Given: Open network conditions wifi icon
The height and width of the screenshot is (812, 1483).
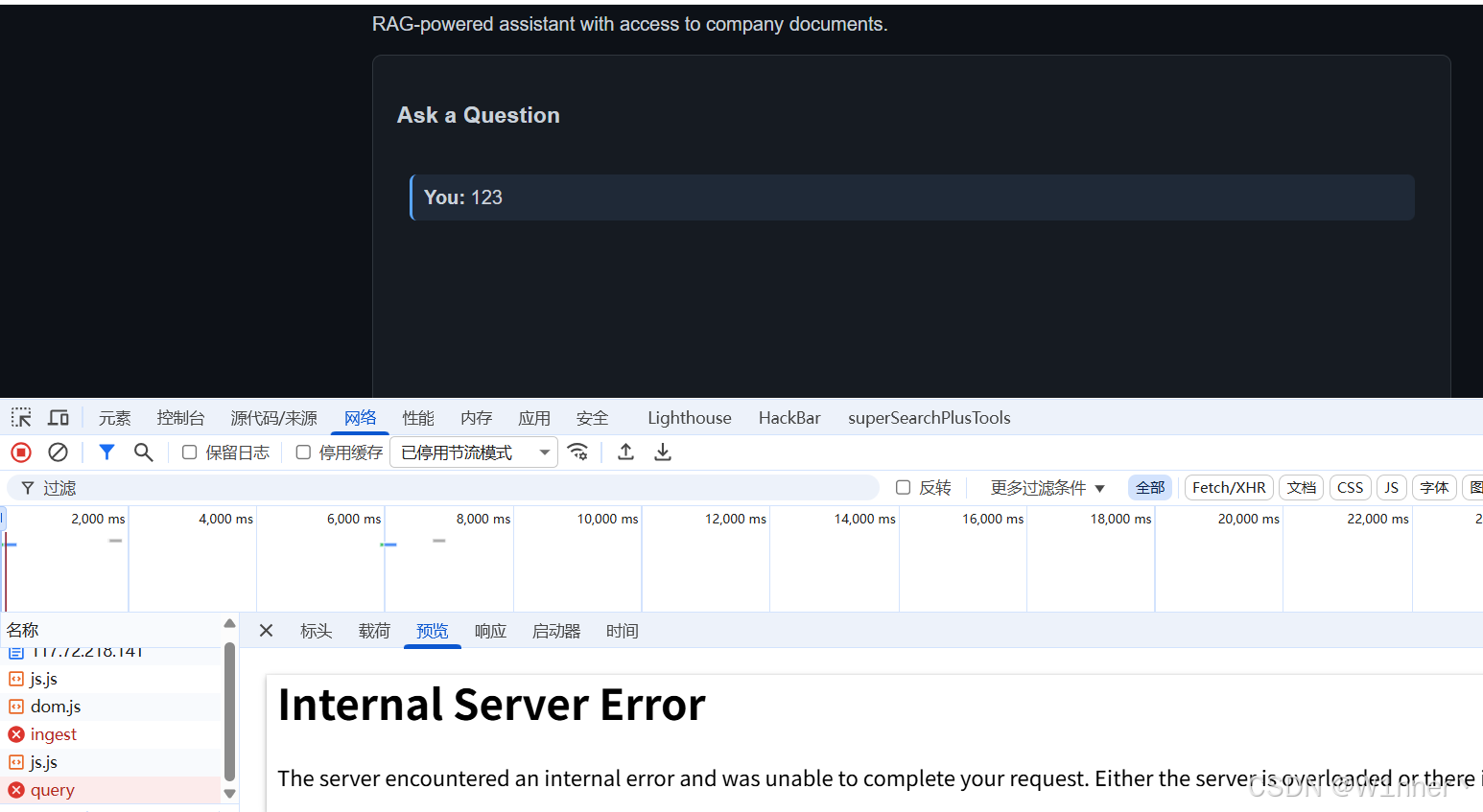Looking at the screenshot, I should coord(577,452).
